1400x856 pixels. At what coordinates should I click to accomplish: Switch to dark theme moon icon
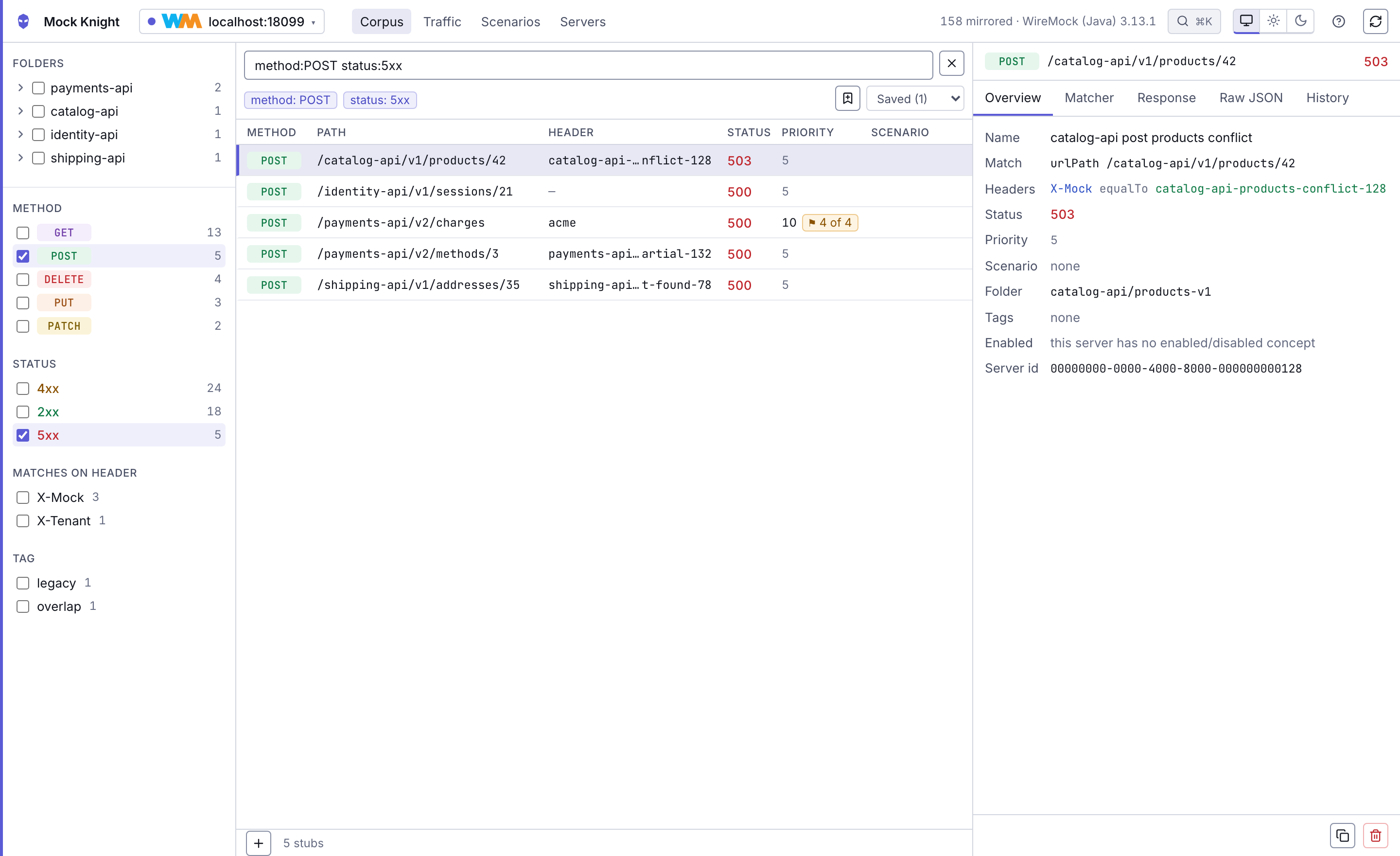(x=1300, y=21)
